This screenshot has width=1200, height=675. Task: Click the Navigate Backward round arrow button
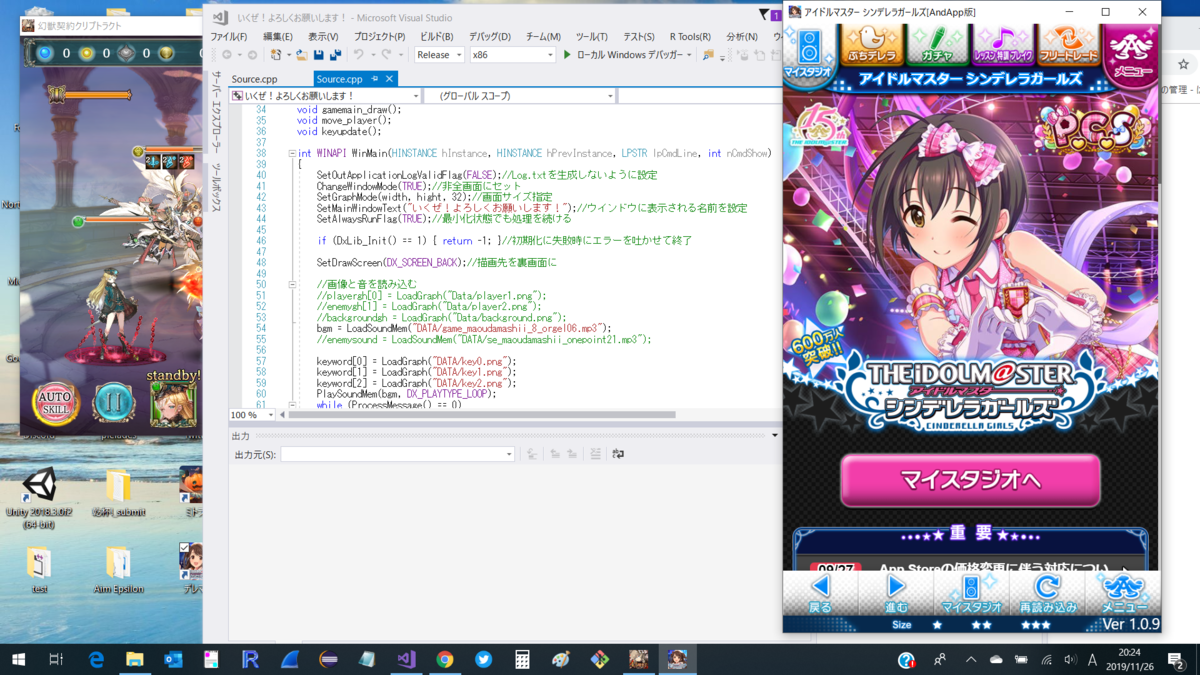click(227, 55)
